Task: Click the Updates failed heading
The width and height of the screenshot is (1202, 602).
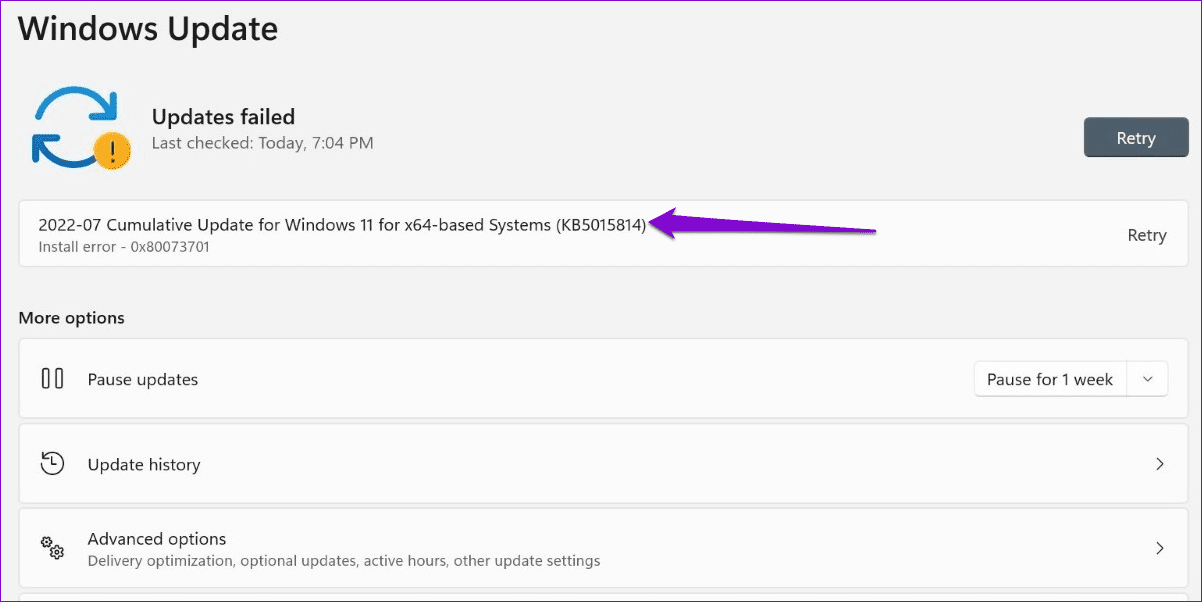Action: [223, 116]
